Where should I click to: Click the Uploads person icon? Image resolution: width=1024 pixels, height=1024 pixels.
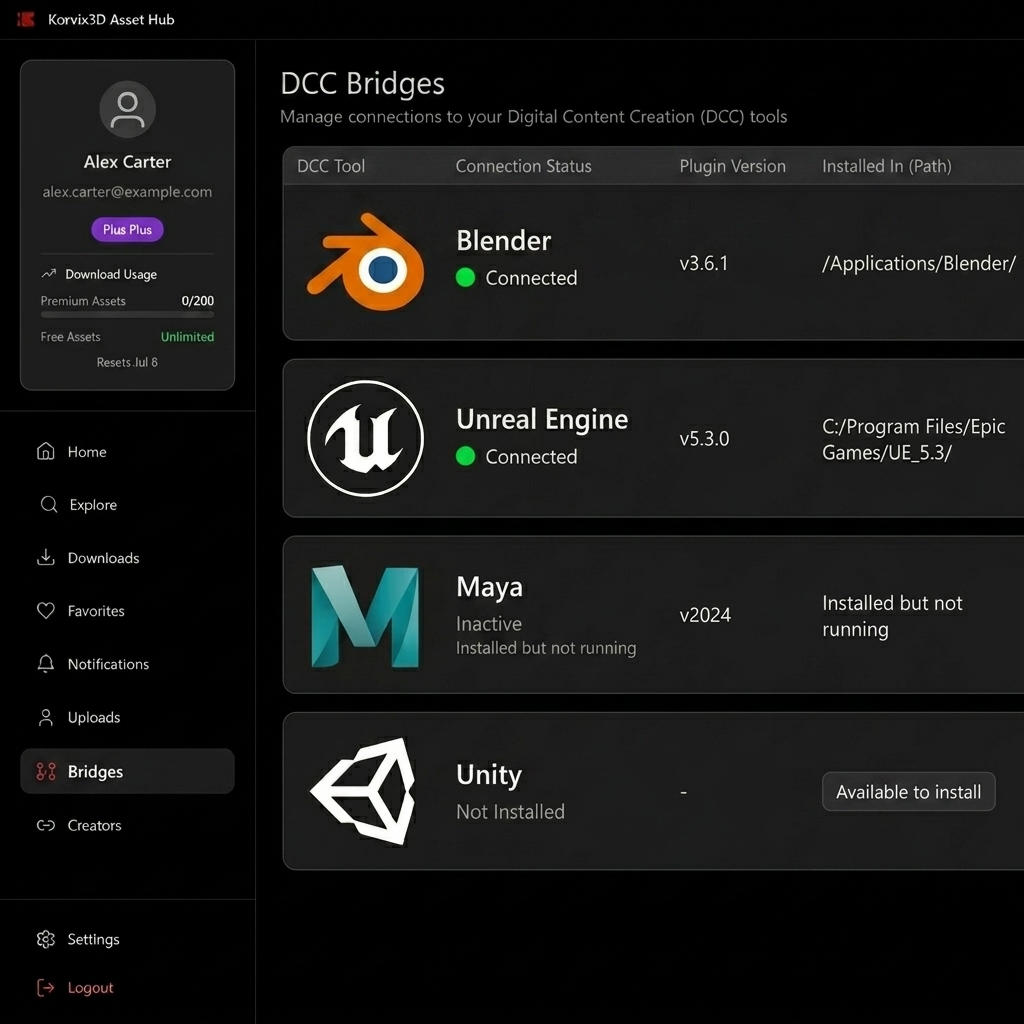pos(46,717)
